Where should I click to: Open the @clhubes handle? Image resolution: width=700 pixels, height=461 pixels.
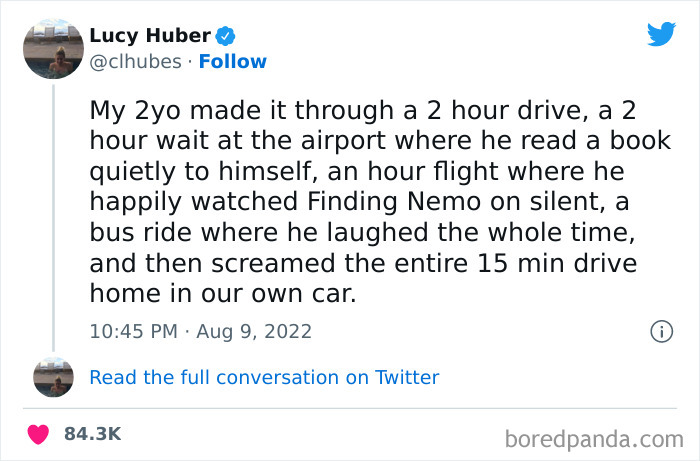[x=134, y=61]
